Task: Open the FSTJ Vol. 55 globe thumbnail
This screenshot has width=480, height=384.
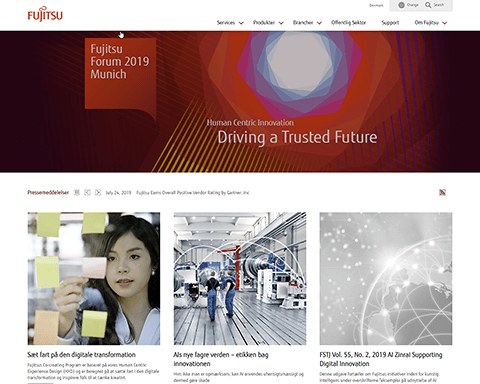Action: [386, 279]
